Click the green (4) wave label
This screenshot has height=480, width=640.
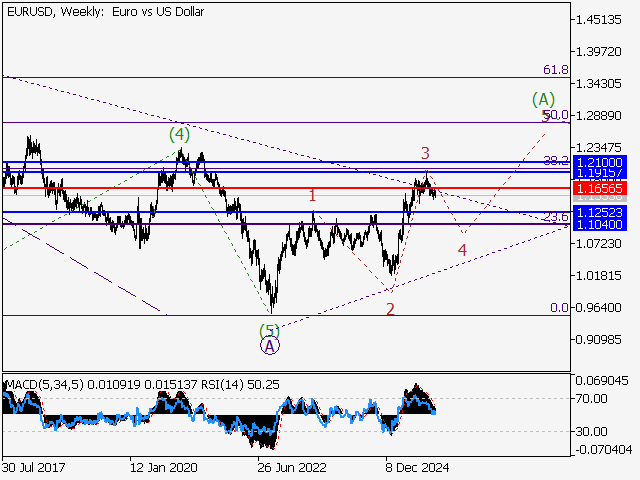(x=178, y=133)
